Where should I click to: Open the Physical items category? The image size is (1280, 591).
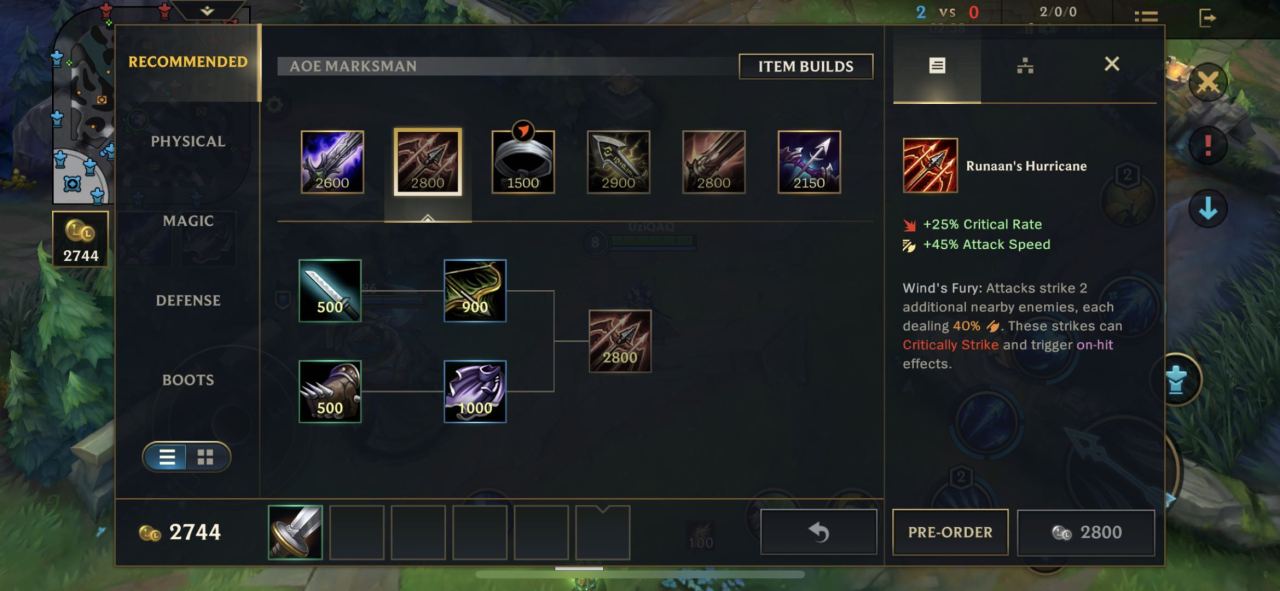tap(188, 141)
